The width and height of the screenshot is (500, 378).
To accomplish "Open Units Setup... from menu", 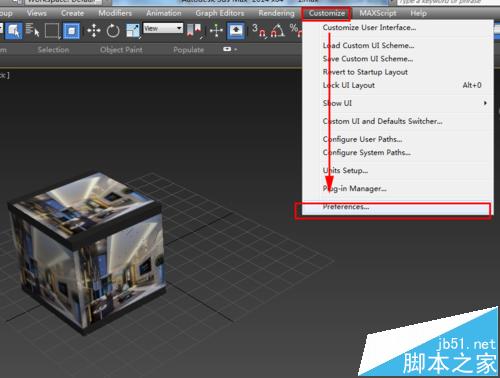I will point(398,171).
